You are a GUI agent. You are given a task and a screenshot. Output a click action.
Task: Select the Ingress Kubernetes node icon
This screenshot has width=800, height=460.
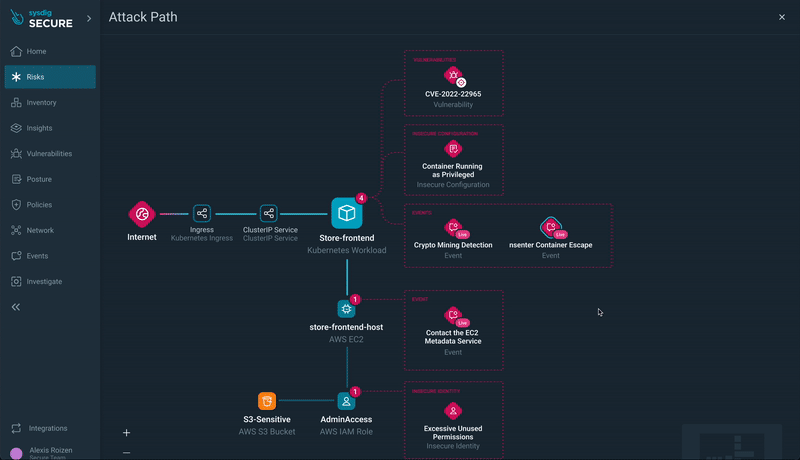pos(202,213)
